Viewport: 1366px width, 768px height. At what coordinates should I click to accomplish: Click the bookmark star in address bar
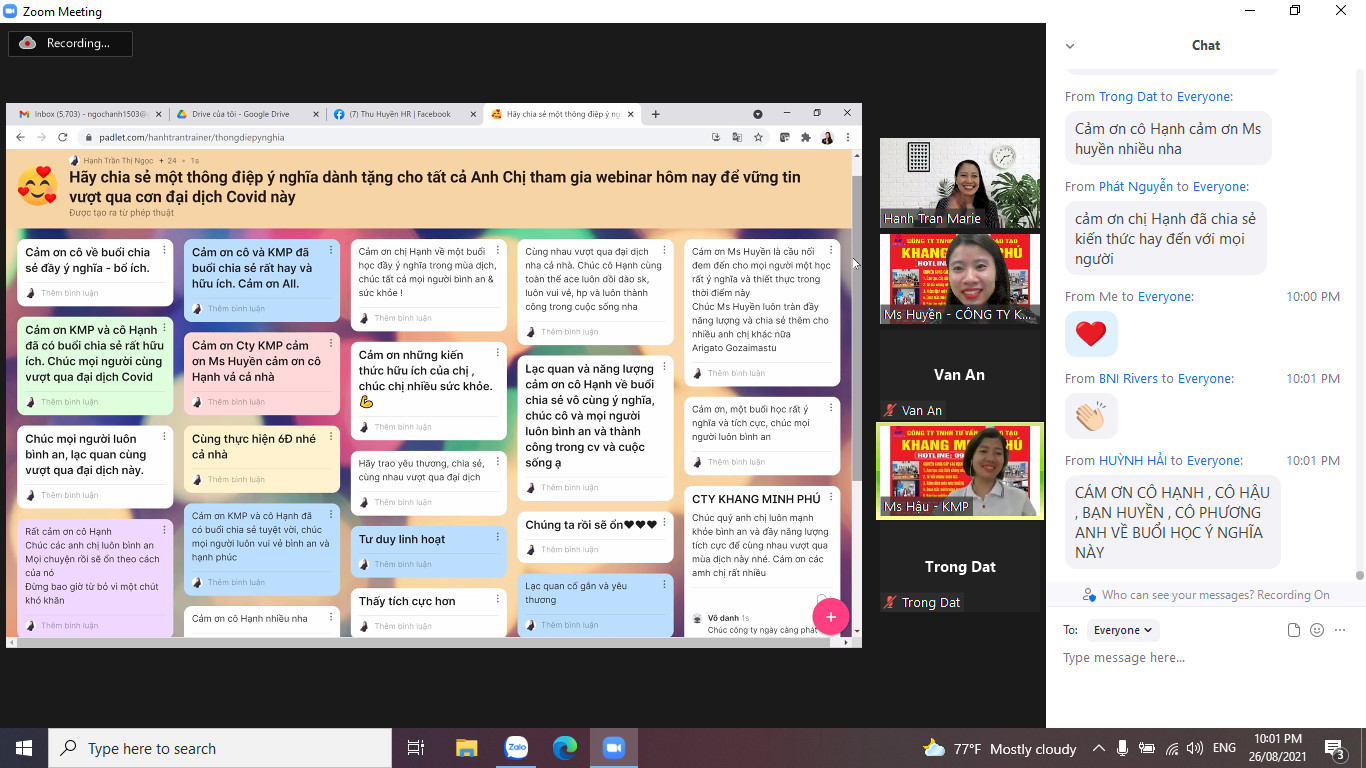pyautogui.click(x=759, y=137)
